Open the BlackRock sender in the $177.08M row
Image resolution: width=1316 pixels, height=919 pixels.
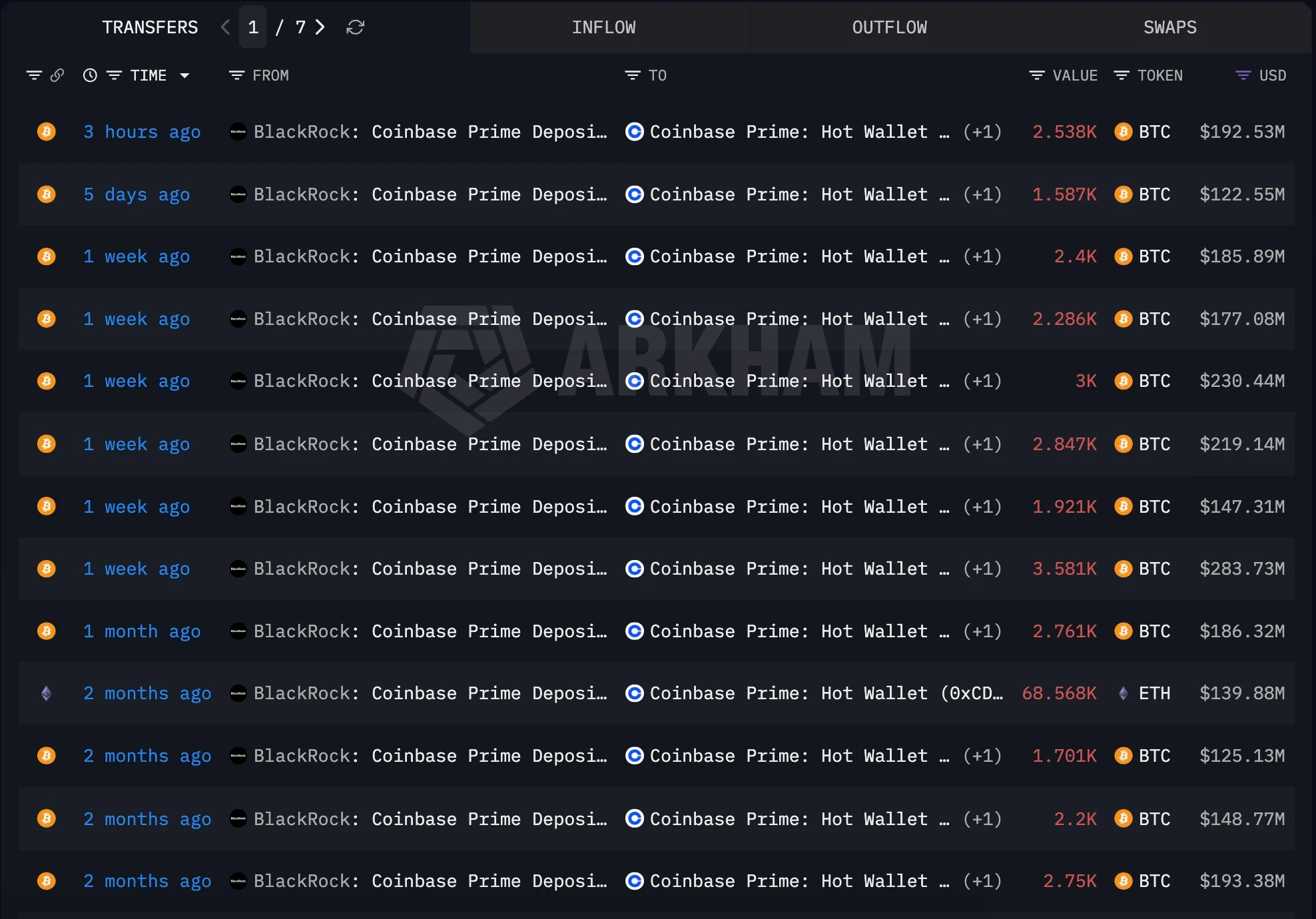(x=430, y=319)
